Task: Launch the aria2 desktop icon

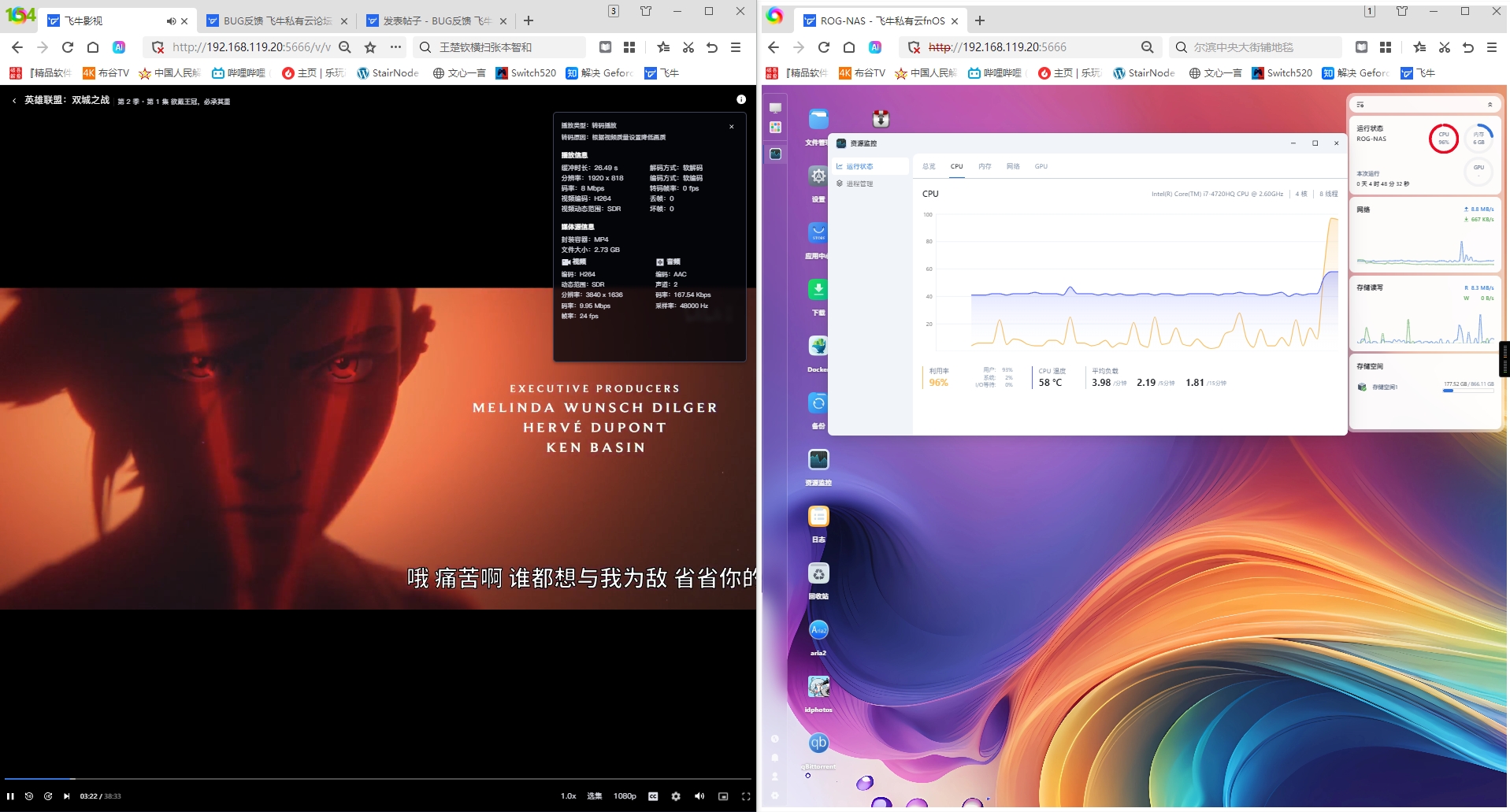Action: tap(818, 630)
